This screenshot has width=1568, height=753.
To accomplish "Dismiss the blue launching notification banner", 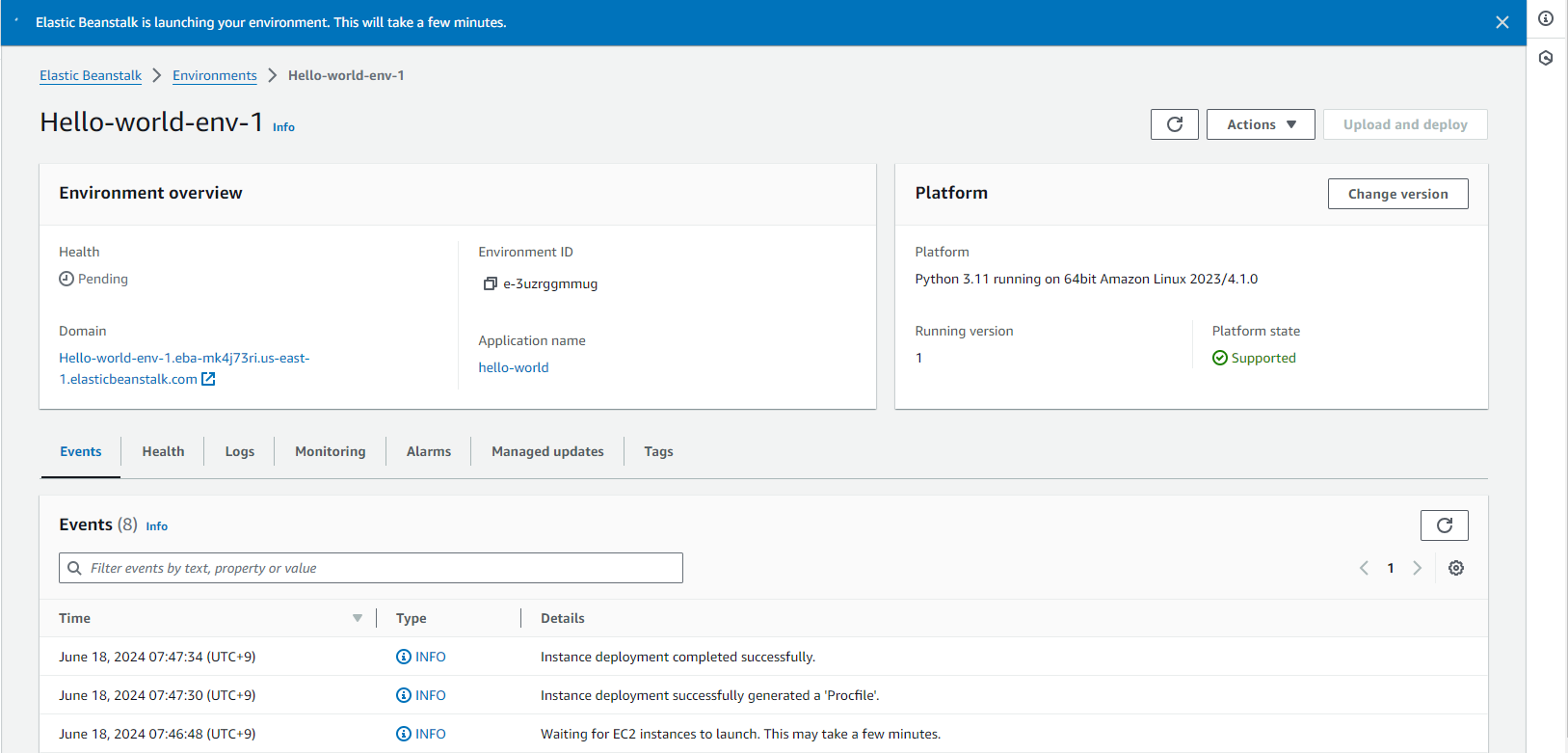I will [x=1502, y=22].
